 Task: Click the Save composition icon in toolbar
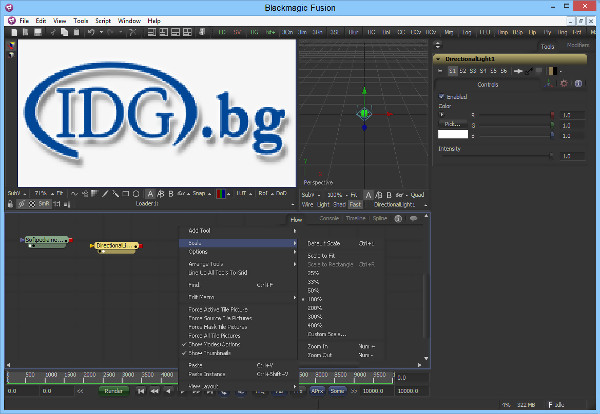tap(38, 32)
